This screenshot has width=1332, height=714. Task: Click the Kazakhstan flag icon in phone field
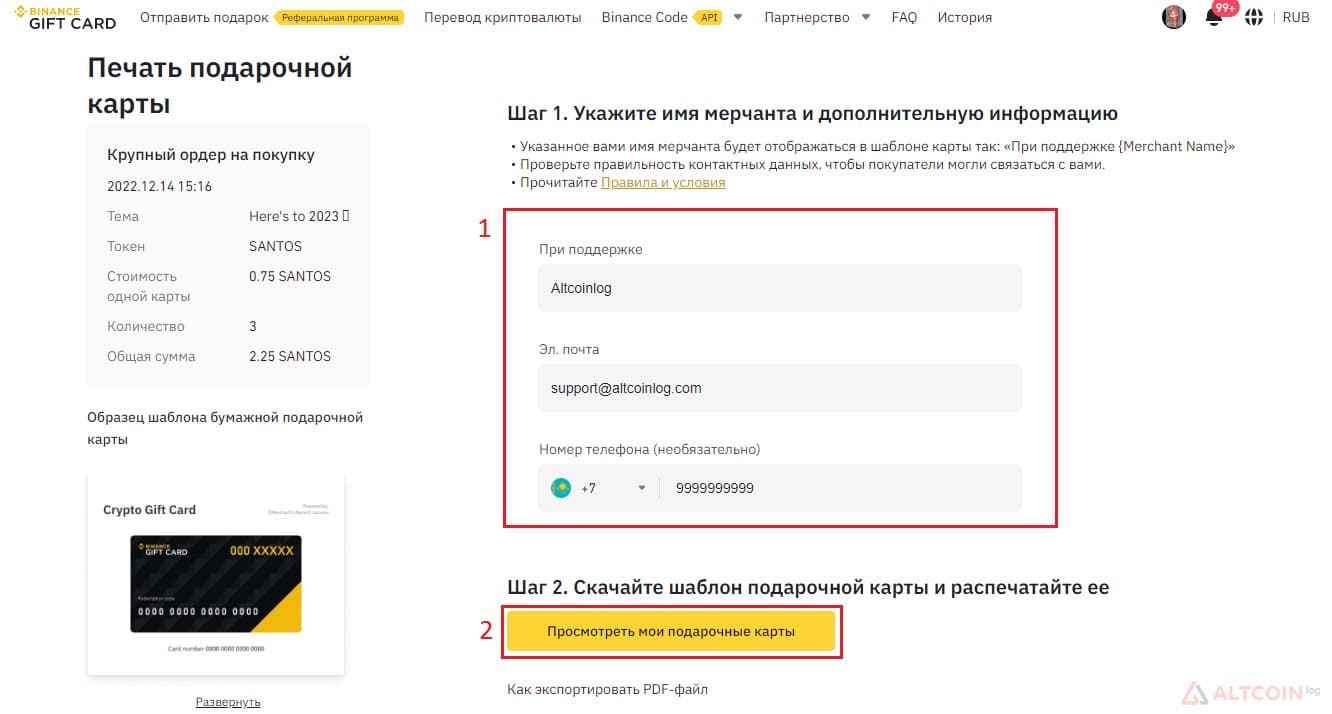tap(561, 488)
